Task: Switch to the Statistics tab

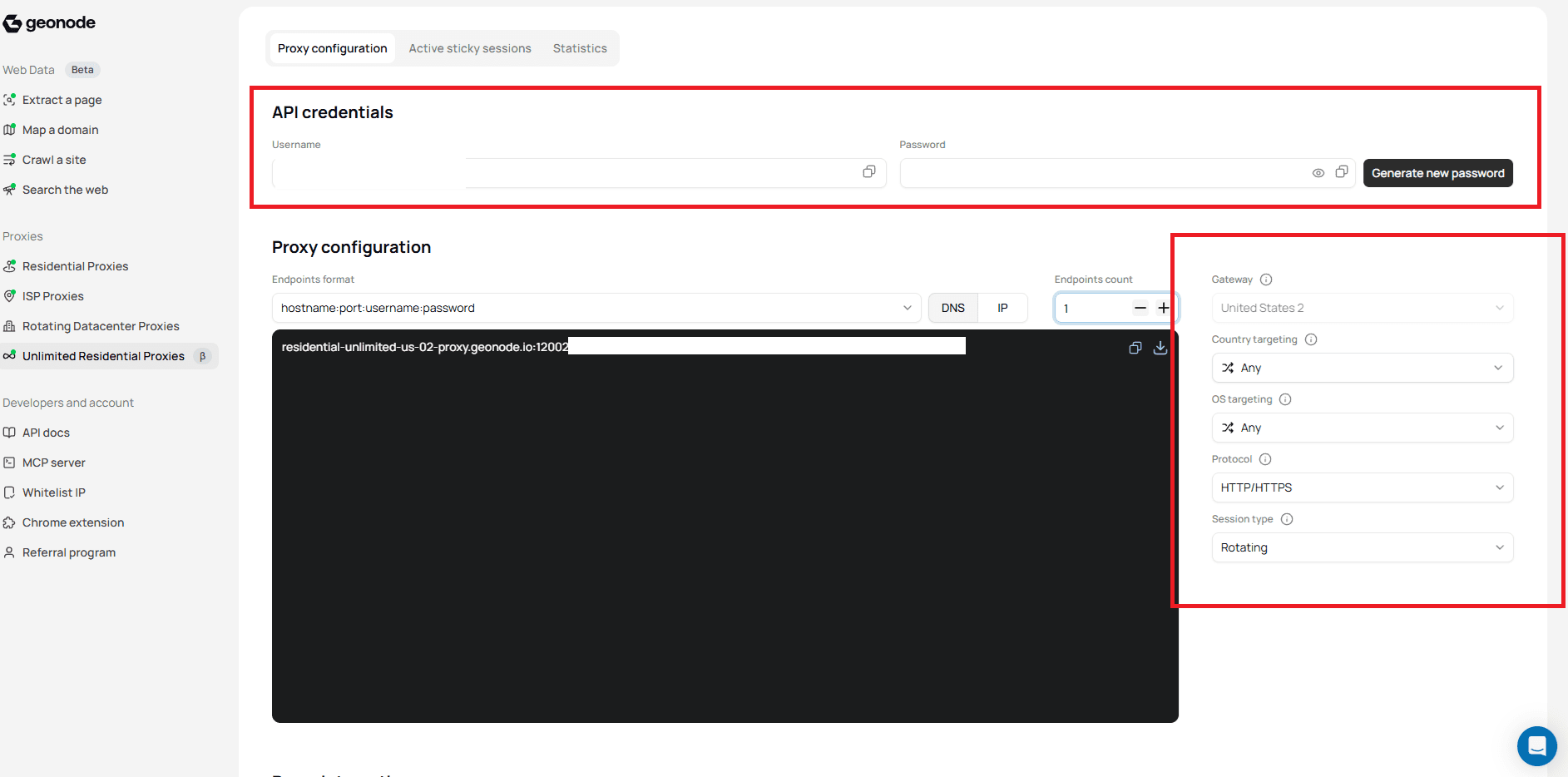Action: click(x=580, y=48)
